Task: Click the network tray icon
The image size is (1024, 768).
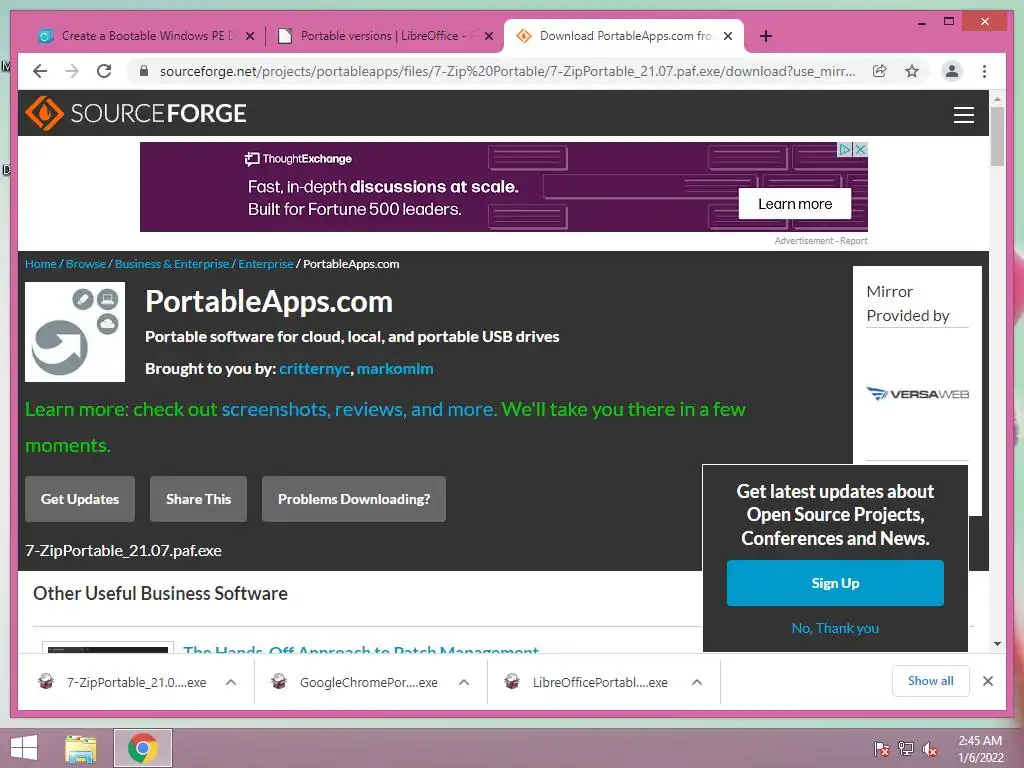Action: tap(906, 749)
